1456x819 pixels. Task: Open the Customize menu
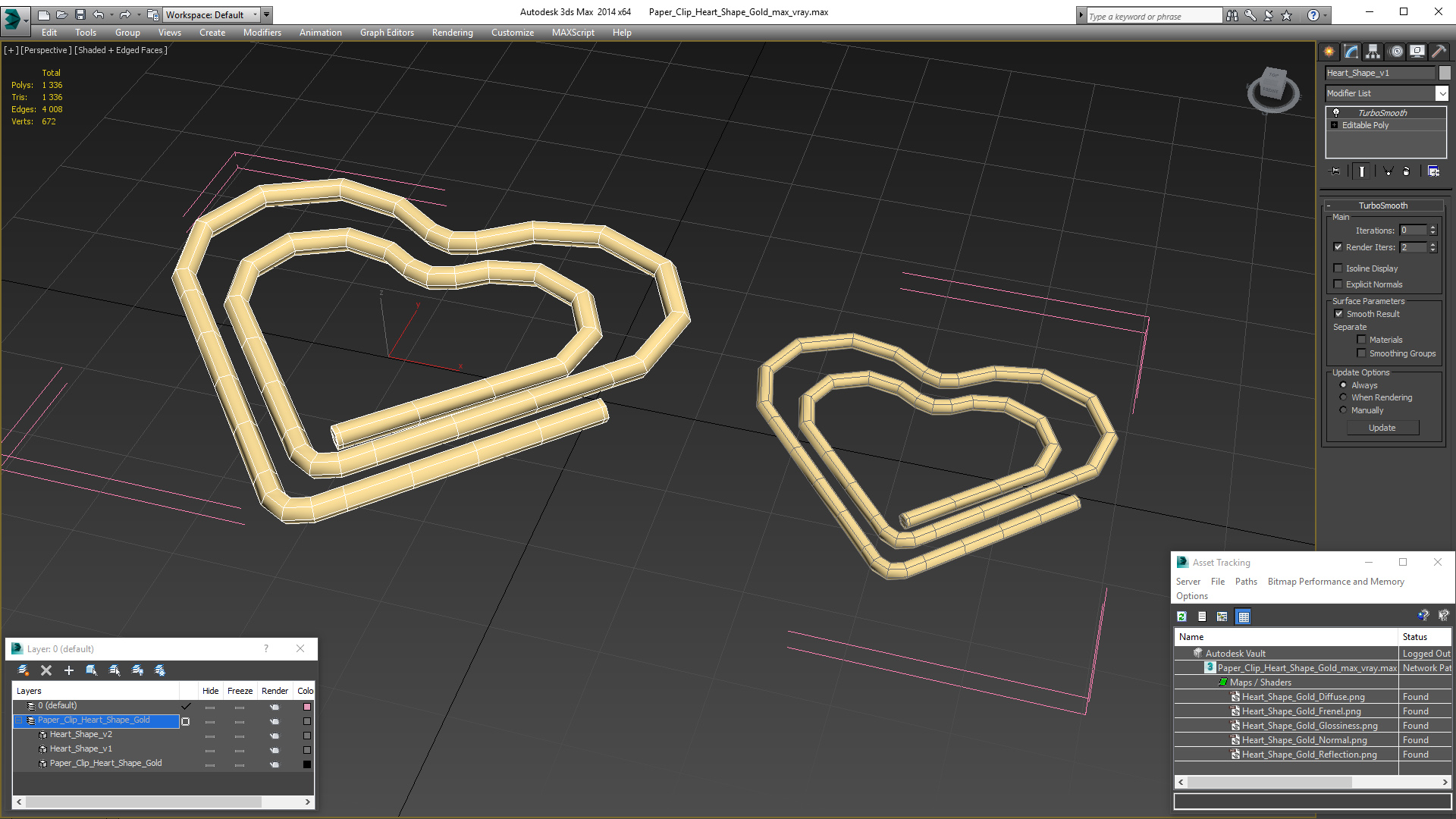(x=512, y=33)
